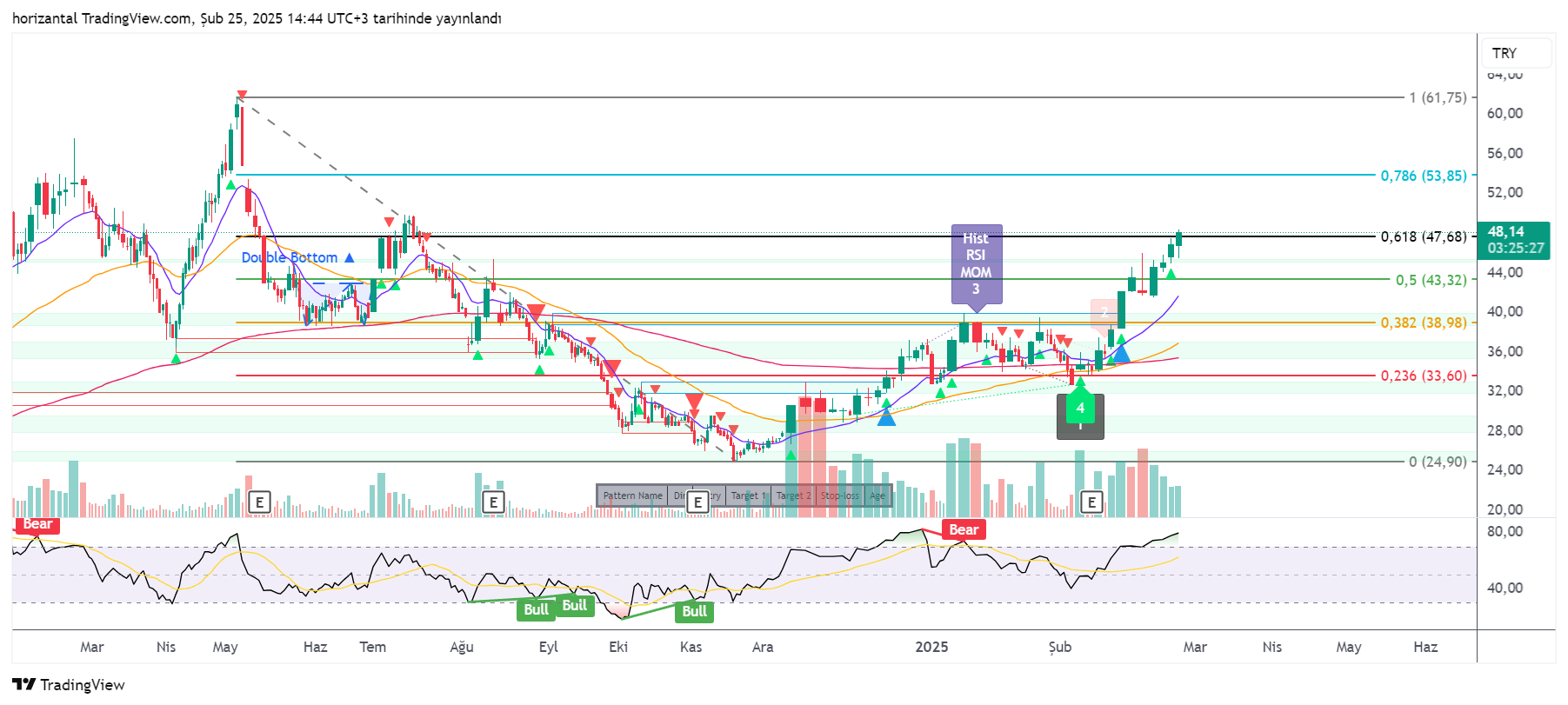Select the Bear label at the RSI pane's start
This screenshot has width=1568, height=705.
(x=37, y=524)
